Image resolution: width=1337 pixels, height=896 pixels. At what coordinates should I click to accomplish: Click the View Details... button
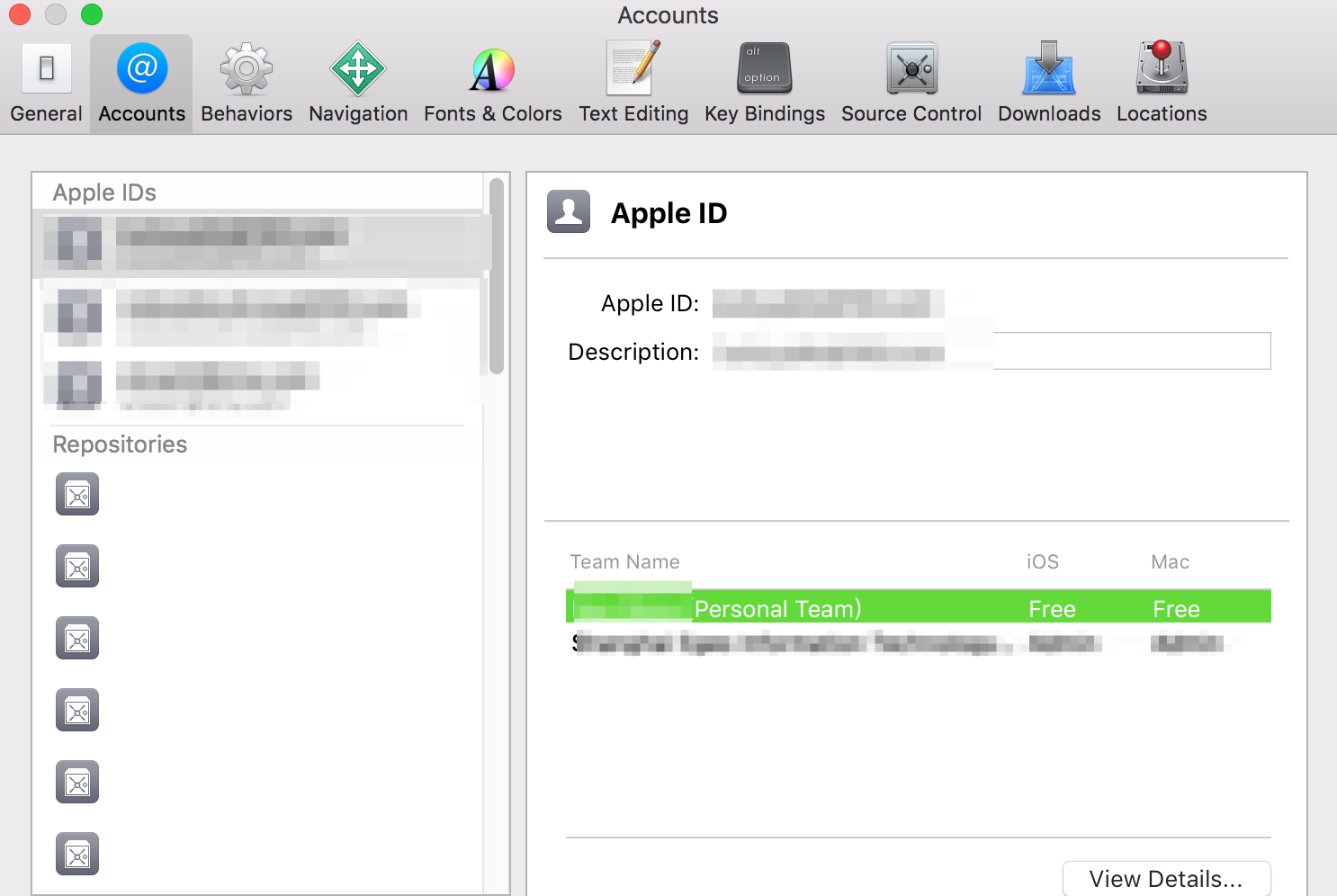1166,879
